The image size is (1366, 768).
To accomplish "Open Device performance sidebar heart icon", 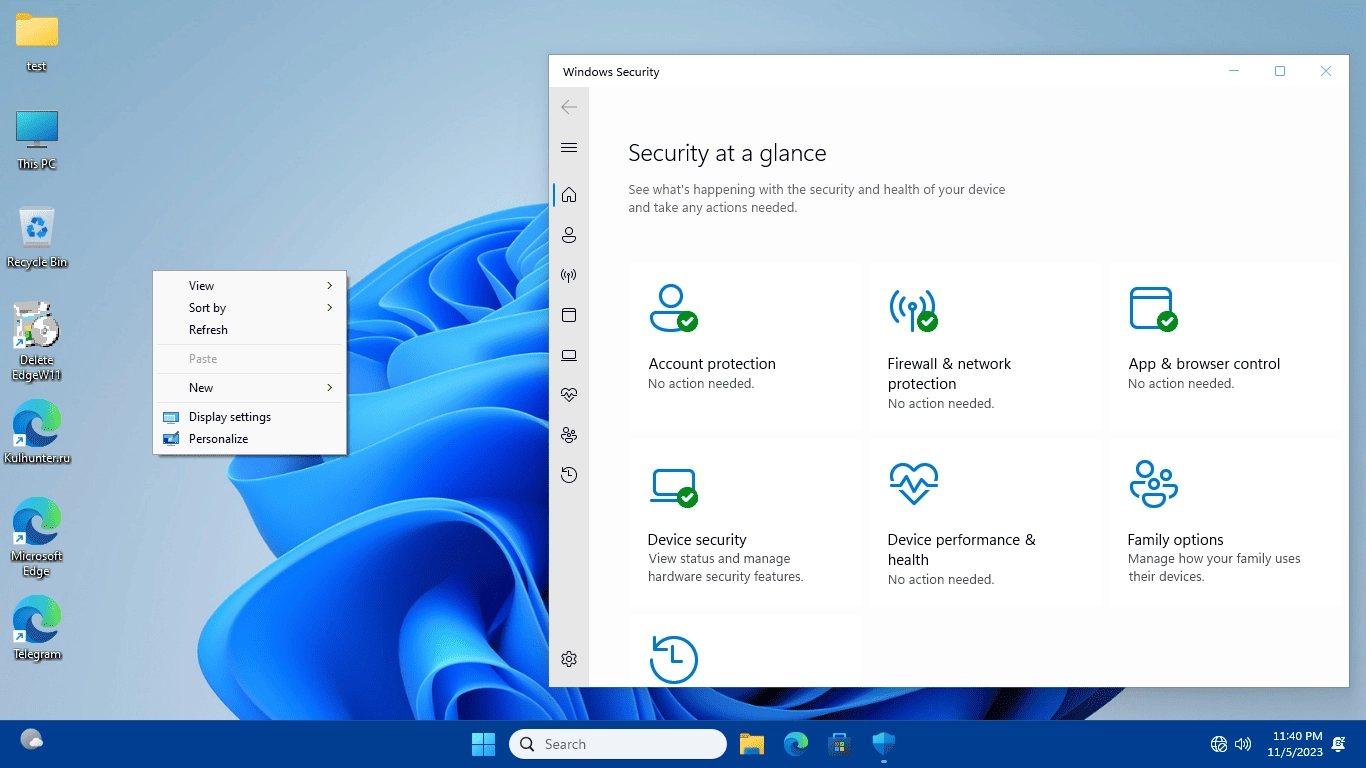I will pyautogui.click(x=569, y=395).
